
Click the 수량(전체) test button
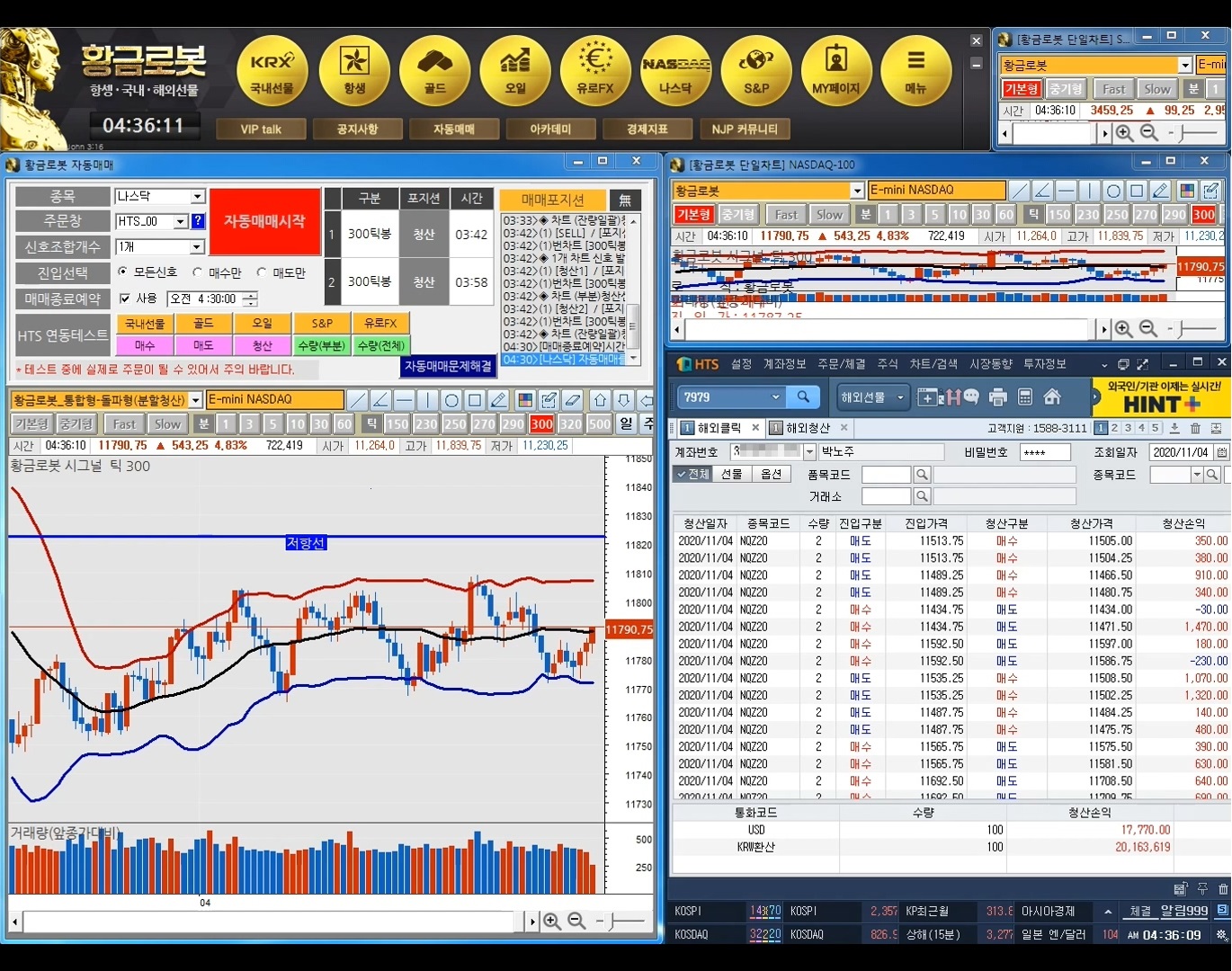(380, 345)
